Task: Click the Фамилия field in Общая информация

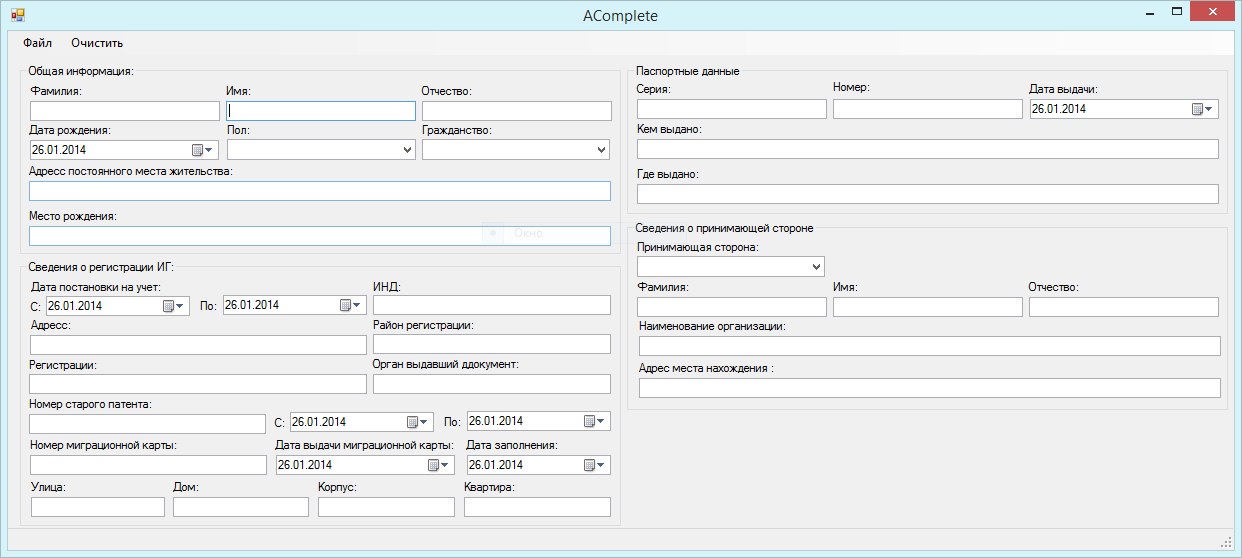Action: coord(124,111)
